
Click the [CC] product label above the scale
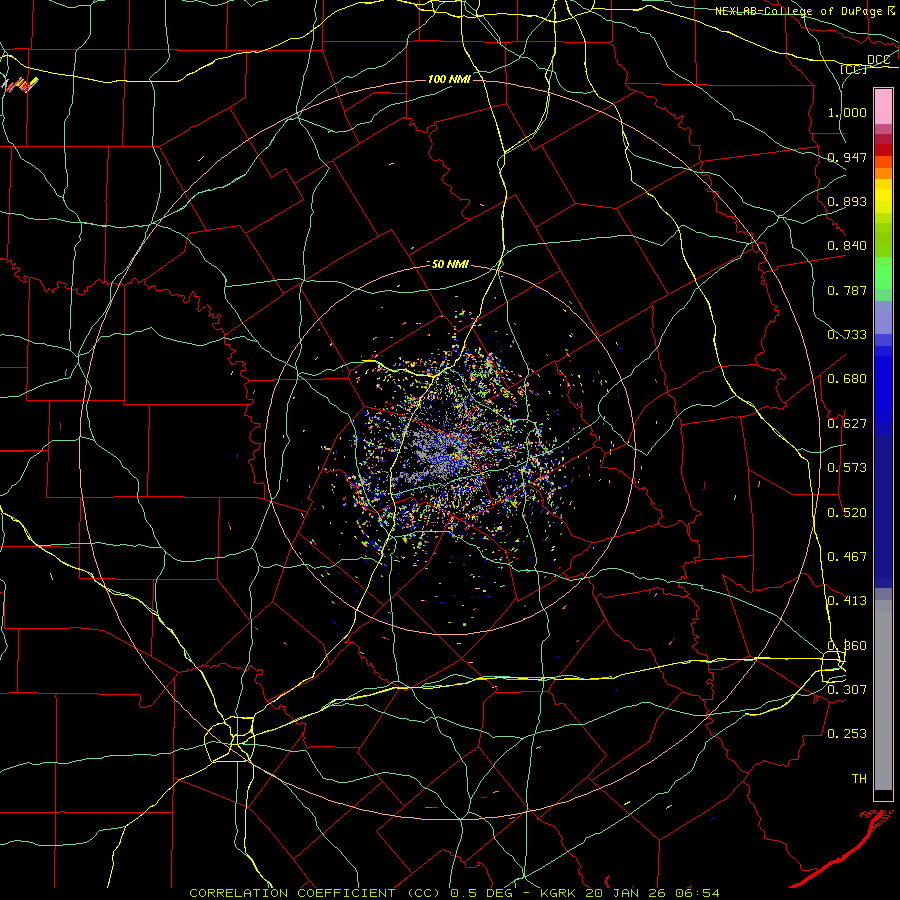(853, 69)
